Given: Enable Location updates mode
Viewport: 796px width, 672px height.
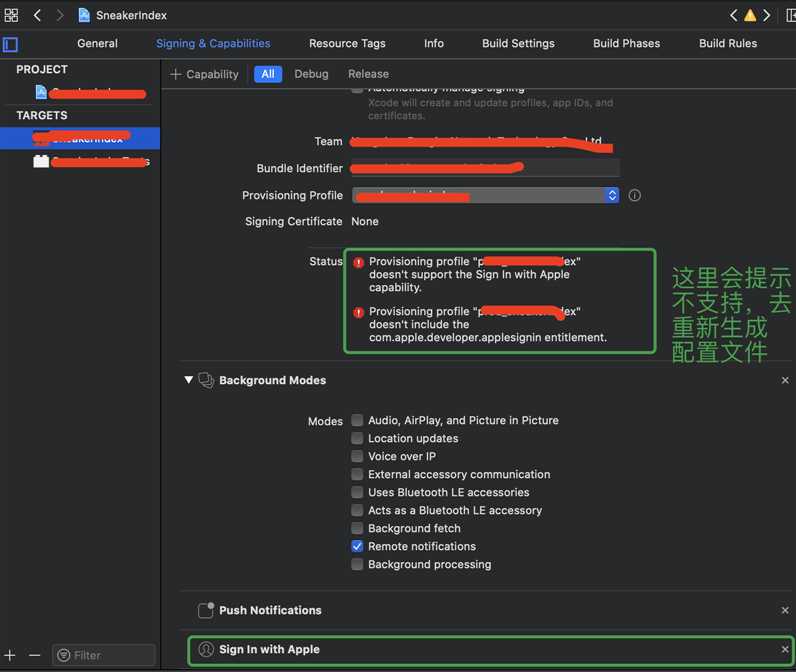Looking at the screenshot, I should pyautogui.click(x=357, y=438).
